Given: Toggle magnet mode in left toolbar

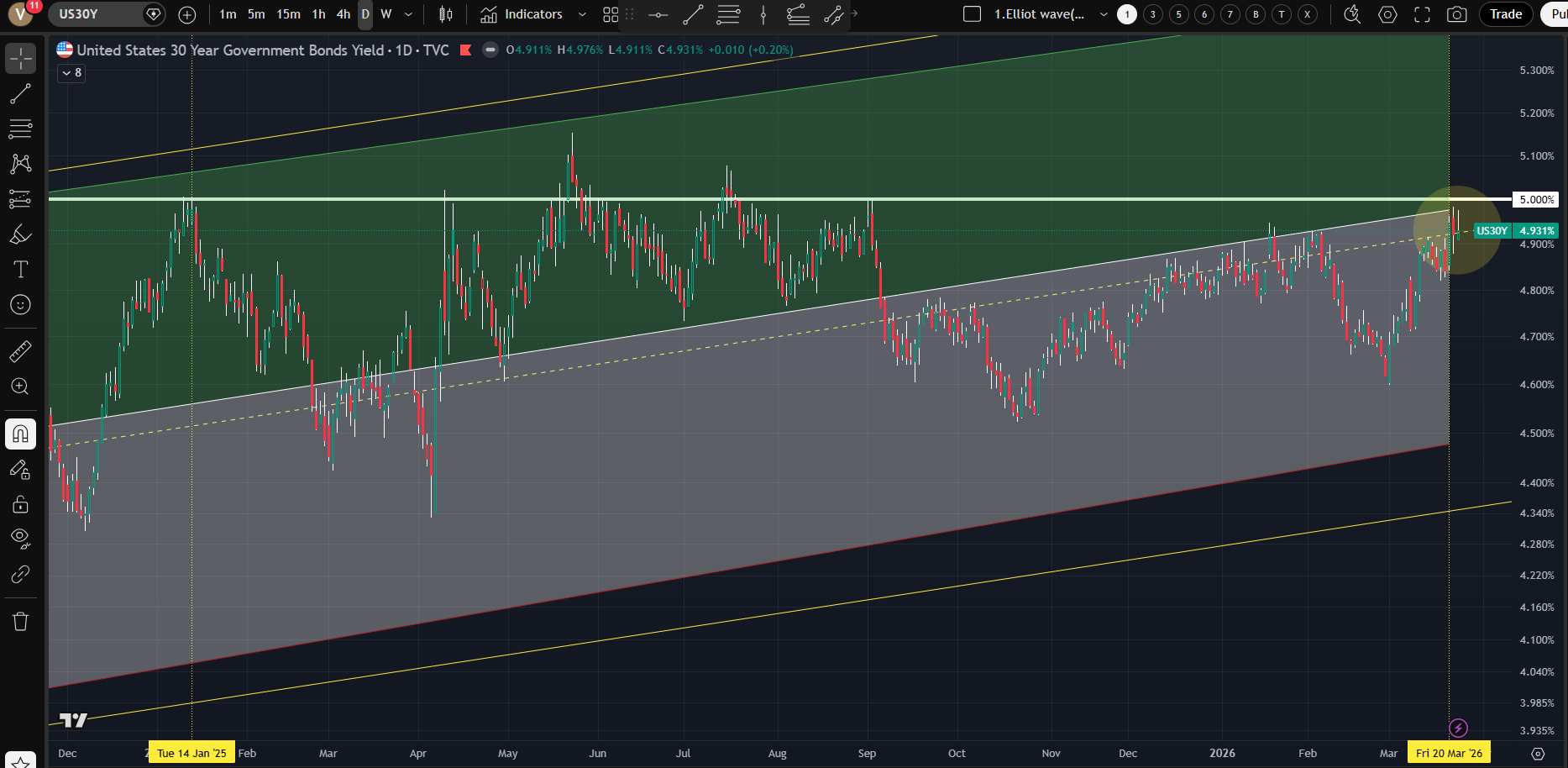Looking at the screenshot, I should coord(20,434).
